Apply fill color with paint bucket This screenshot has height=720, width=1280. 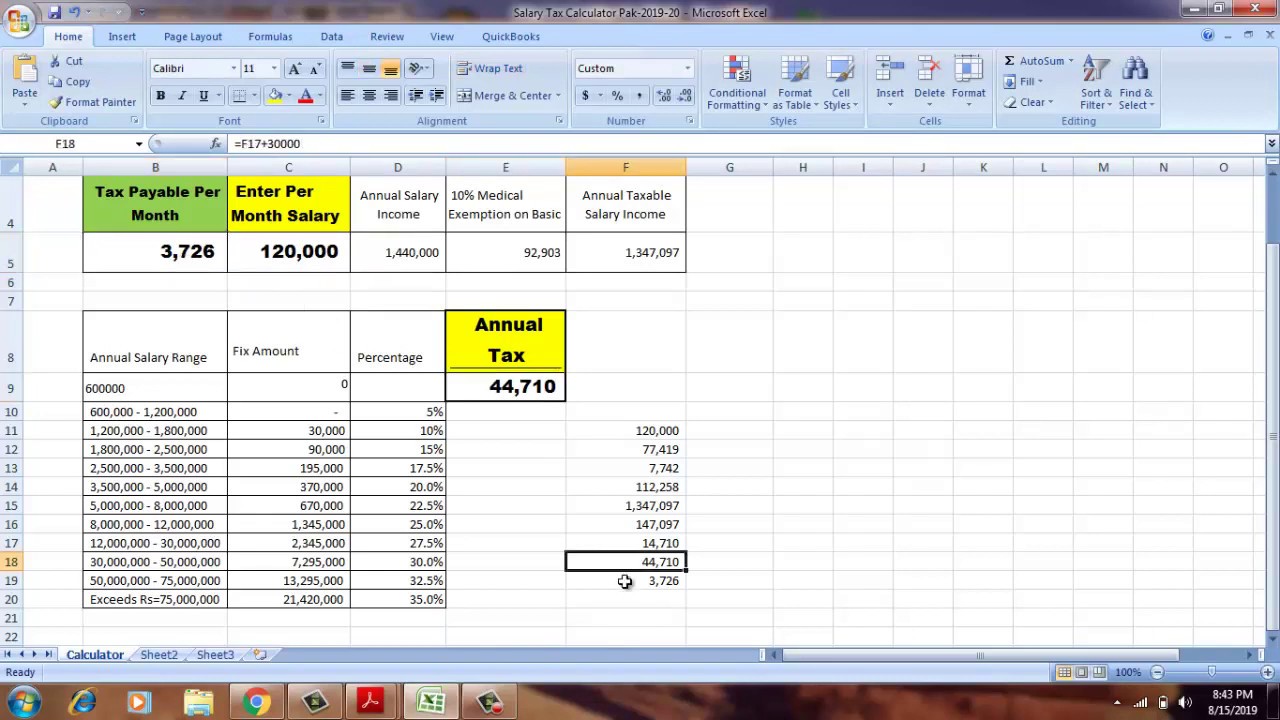coord(274,96)
